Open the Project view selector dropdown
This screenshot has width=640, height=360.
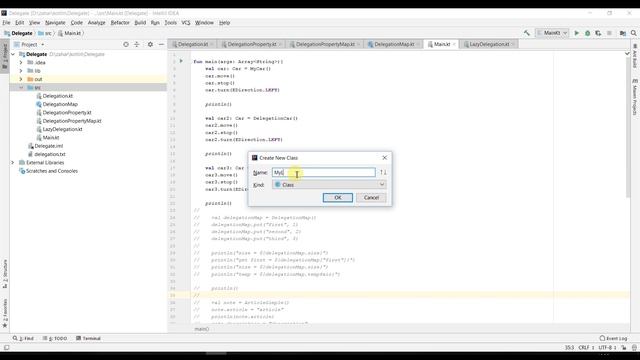(x=29, y=44)
